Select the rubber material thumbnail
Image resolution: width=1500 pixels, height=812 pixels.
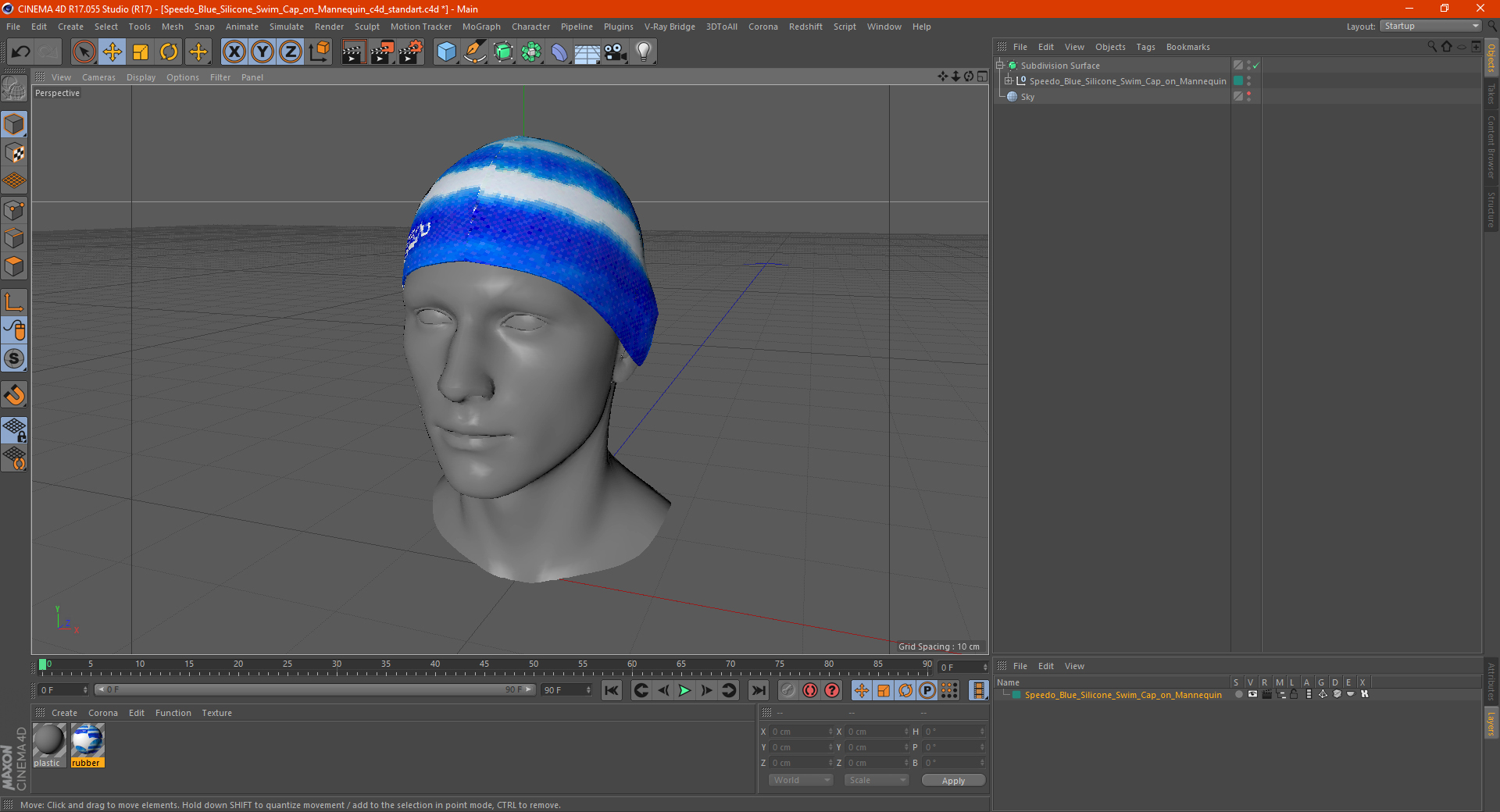87,741
